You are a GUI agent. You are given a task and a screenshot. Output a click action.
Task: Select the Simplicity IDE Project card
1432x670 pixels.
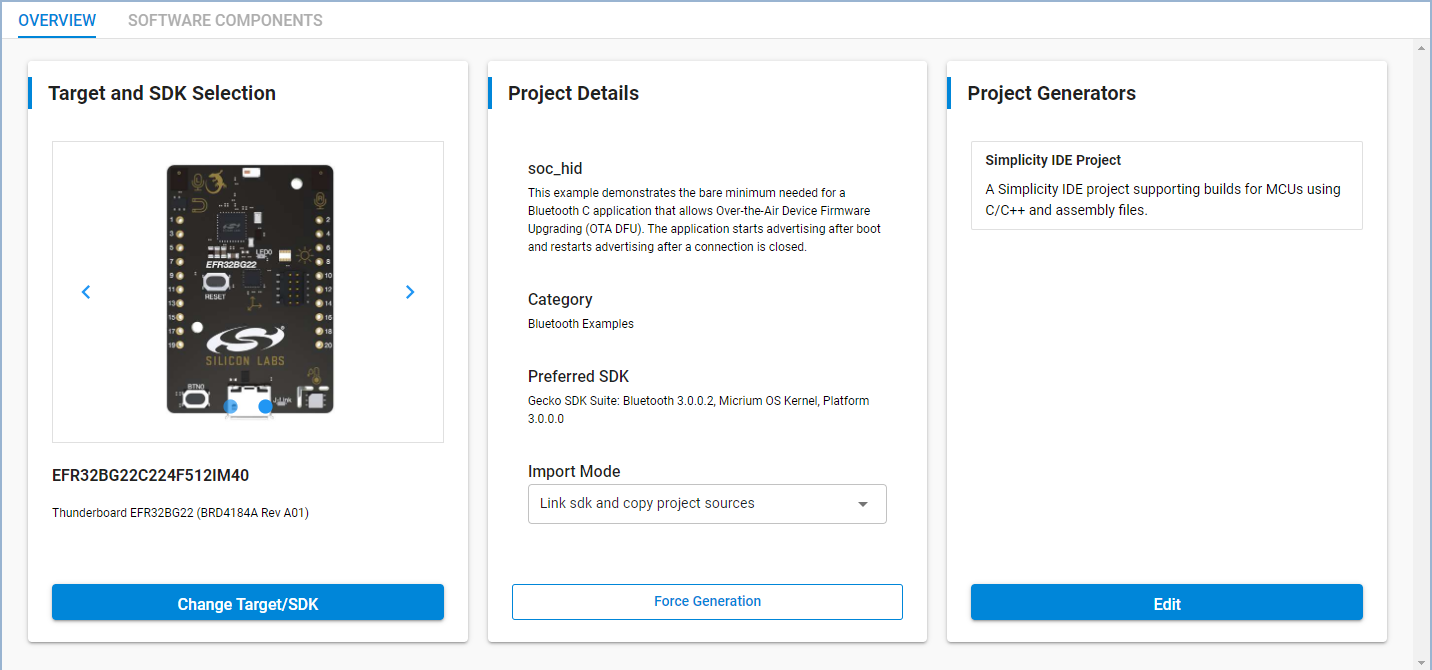click(x=1166, y=185)
